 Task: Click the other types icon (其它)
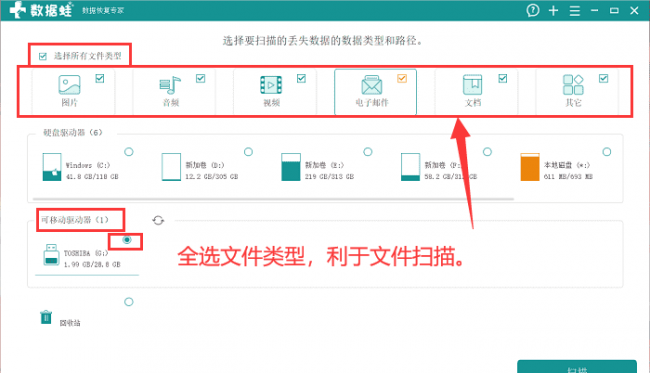[x=573, y=85]
